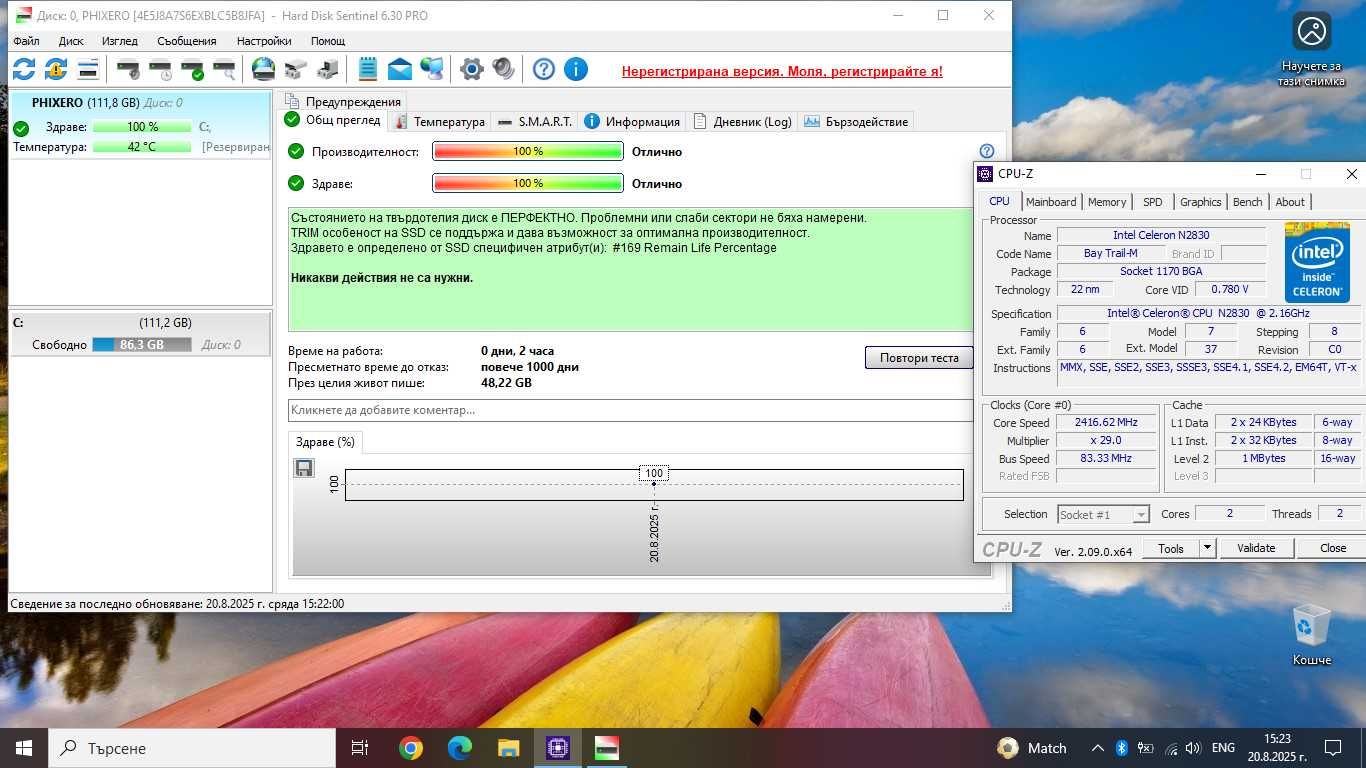Open settings with the gear toolbar icon
The image size is (1366, 768).
coord(471,69)
